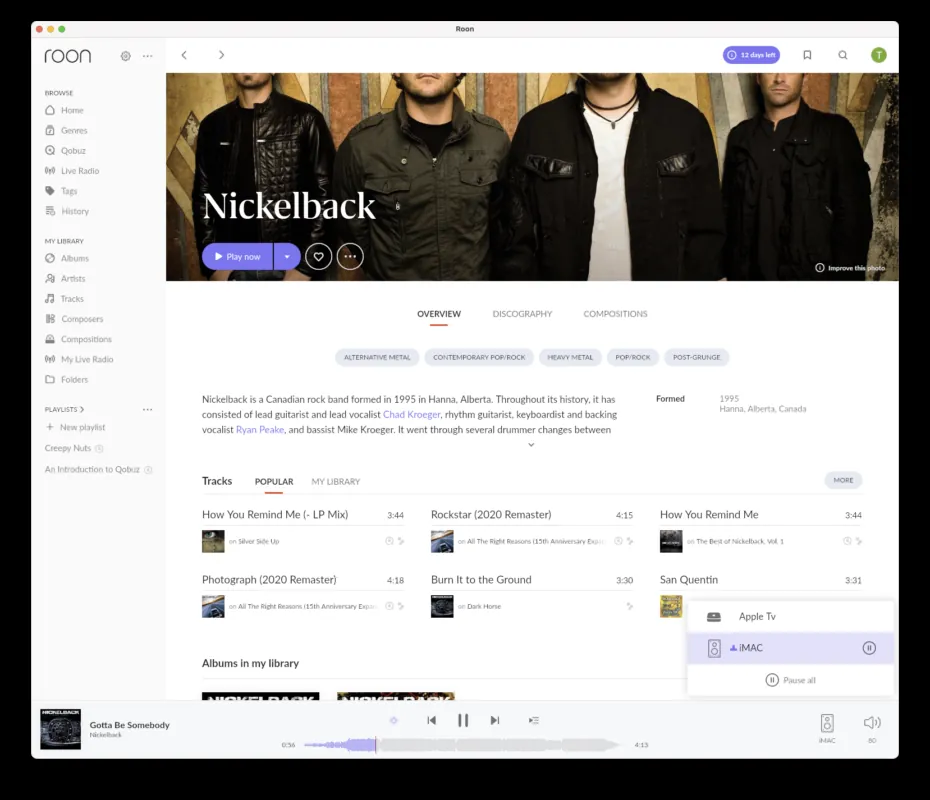Screen dimensions: 930x800
Task: Select the My Library tracks tab
Action: 335,482
